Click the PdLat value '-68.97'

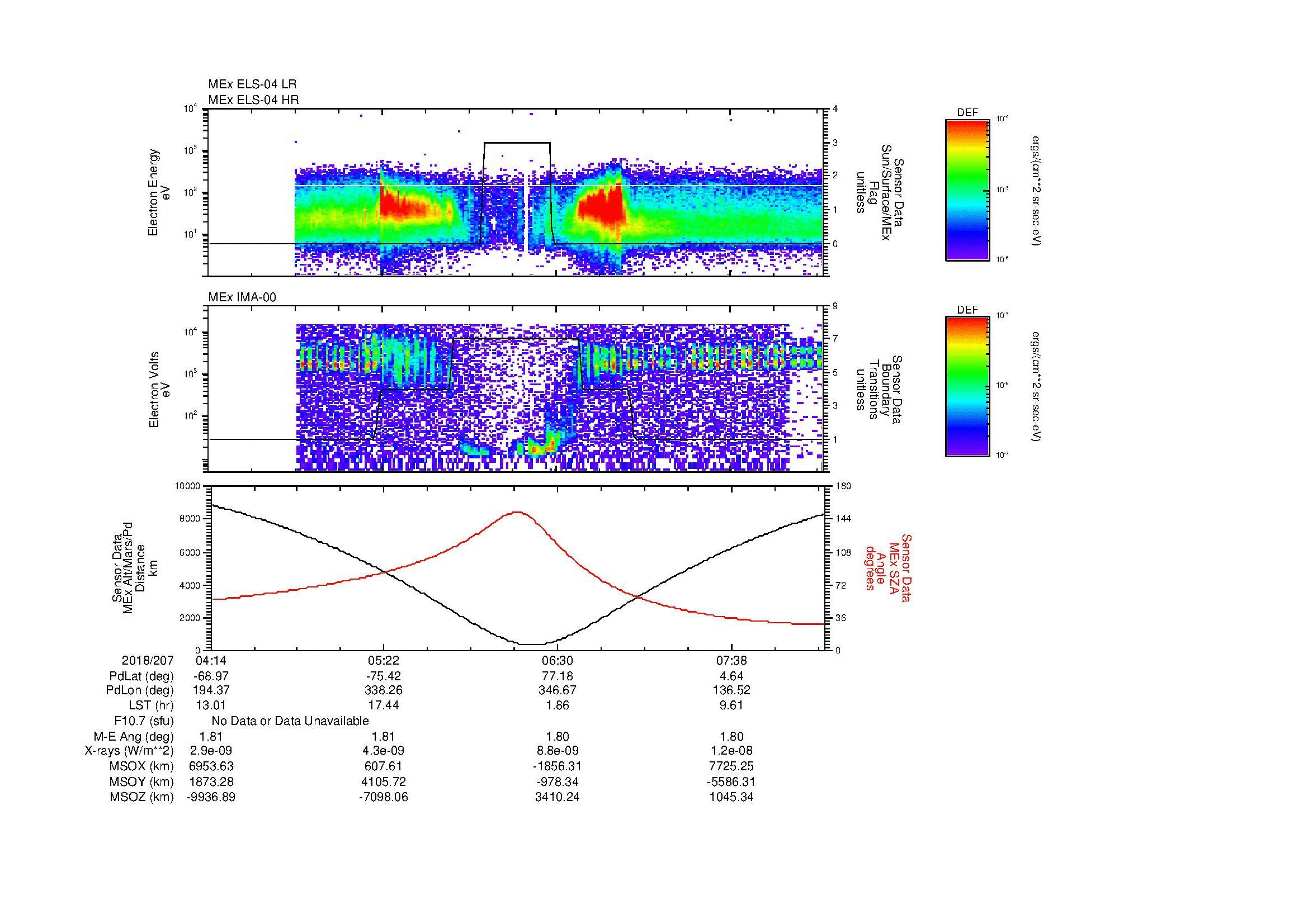pos(211,676)
